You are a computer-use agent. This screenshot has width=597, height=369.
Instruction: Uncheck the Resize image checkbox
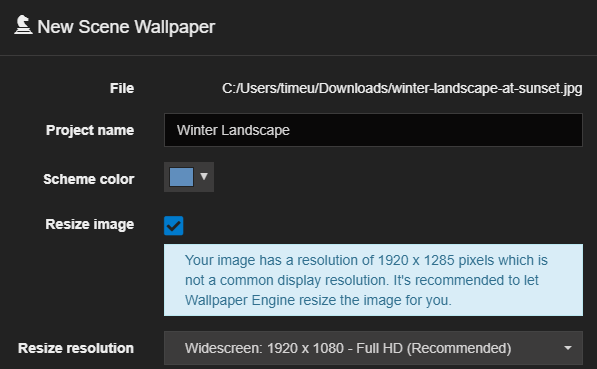coord(174,225)
